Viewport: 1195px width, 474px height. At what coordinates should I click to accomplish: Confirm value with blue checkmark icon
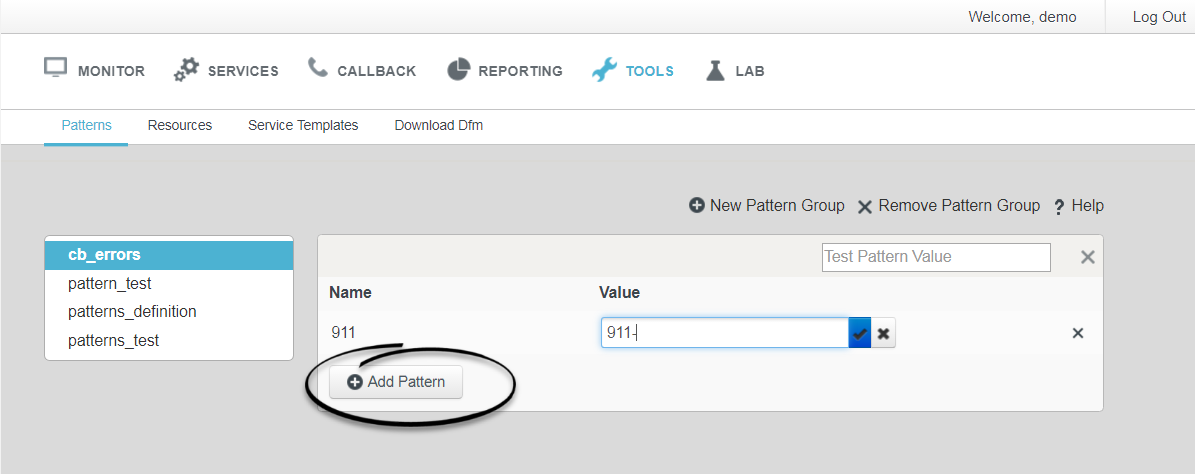(860, 333)
